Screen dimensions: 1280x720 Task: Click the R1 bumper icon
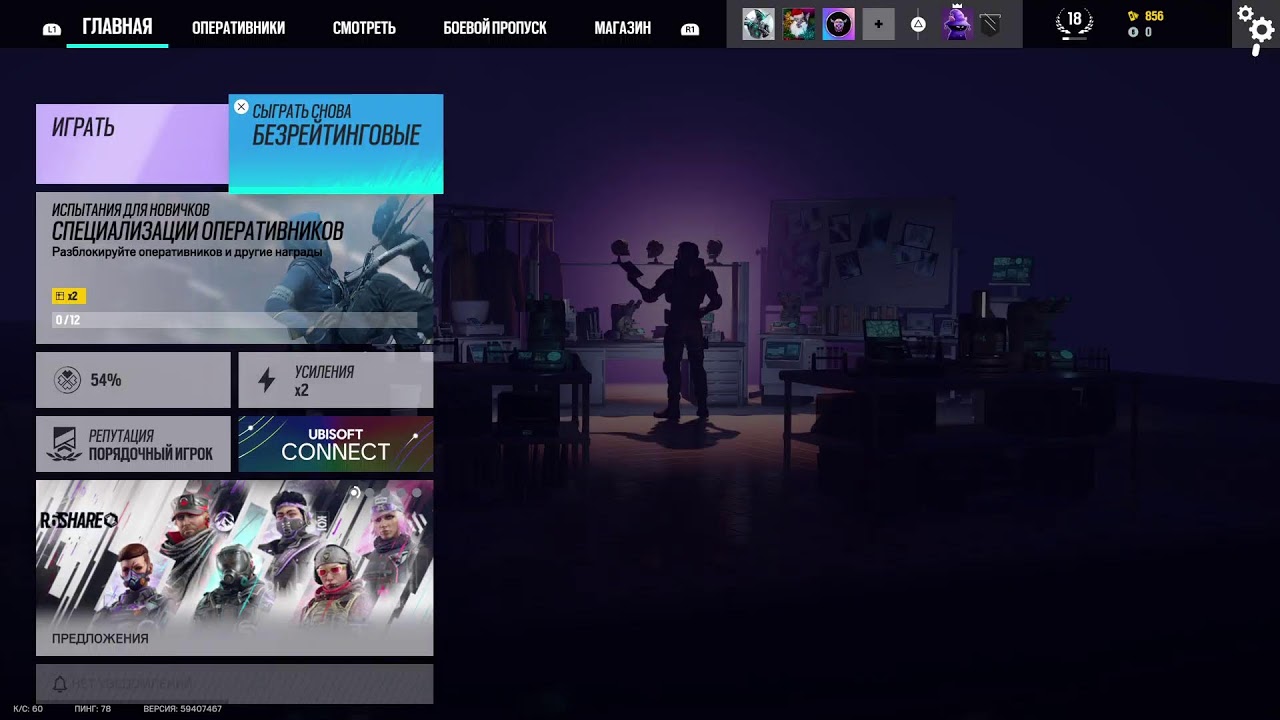689,29
